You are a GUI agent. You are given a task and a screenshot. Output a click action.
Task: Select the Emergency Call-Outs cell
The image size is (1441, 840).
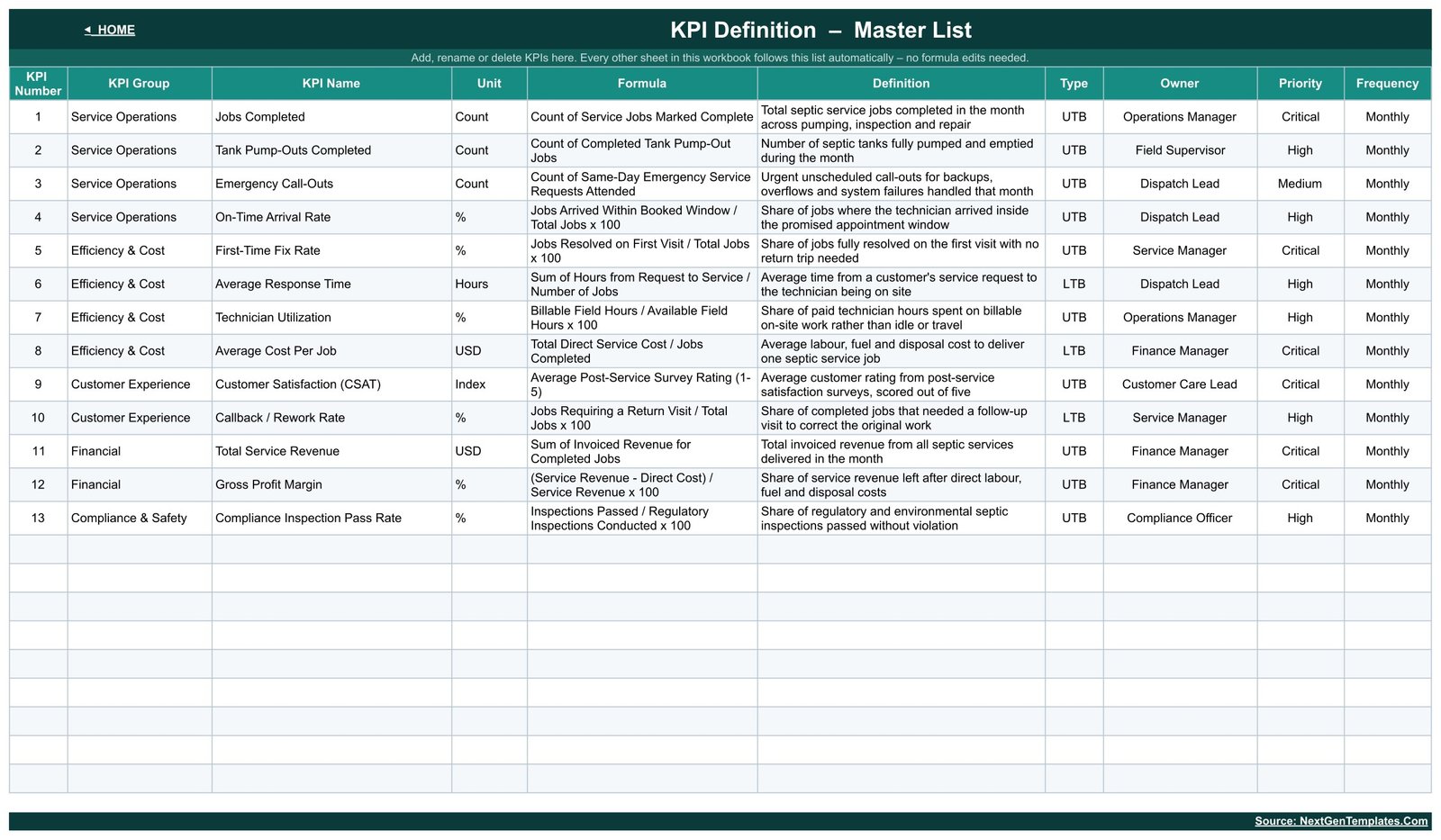(331, 184)
